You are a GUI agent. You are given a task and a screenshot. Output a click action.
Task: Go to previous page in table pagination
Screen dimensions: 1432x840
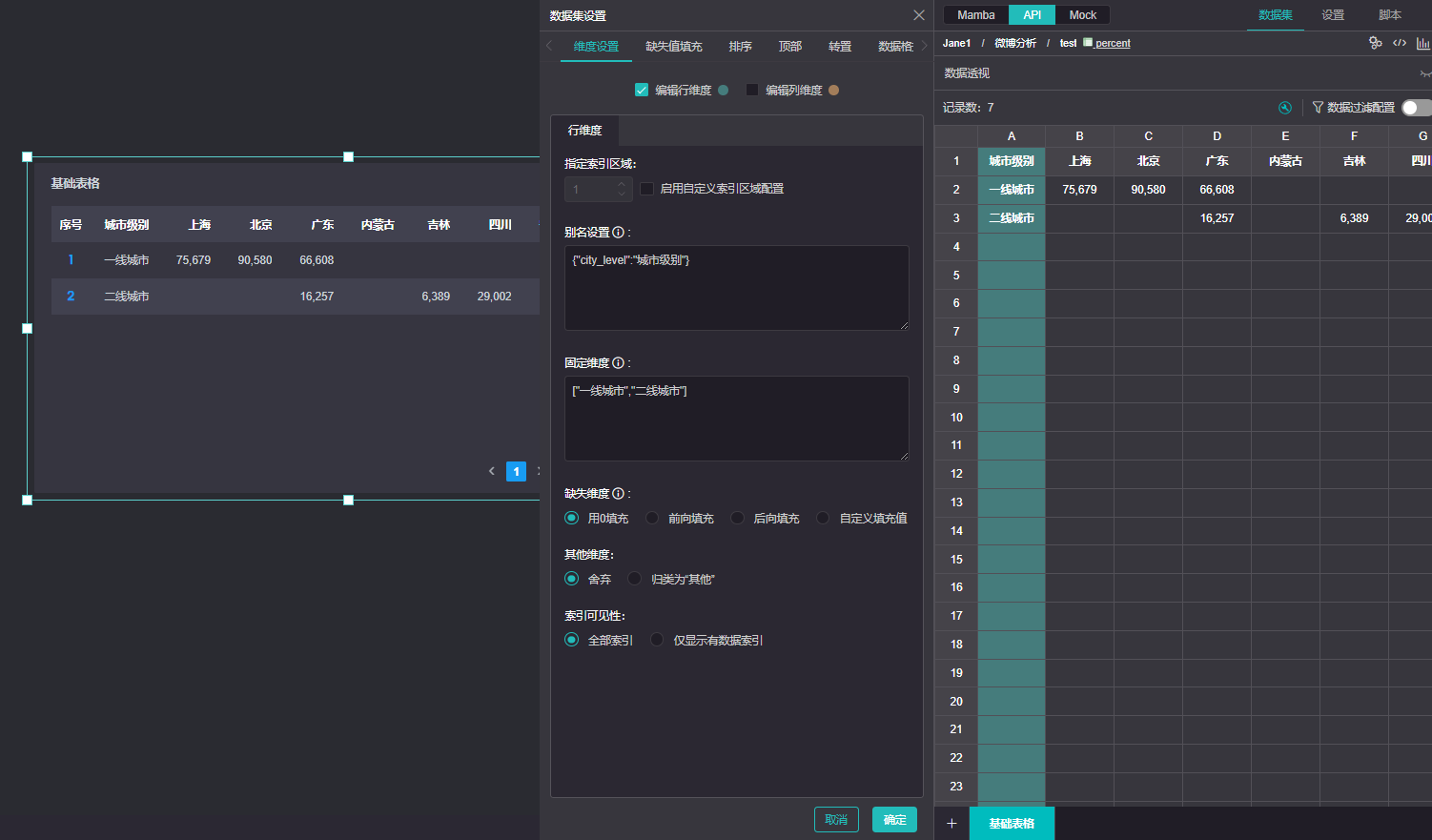pos(492,471)
